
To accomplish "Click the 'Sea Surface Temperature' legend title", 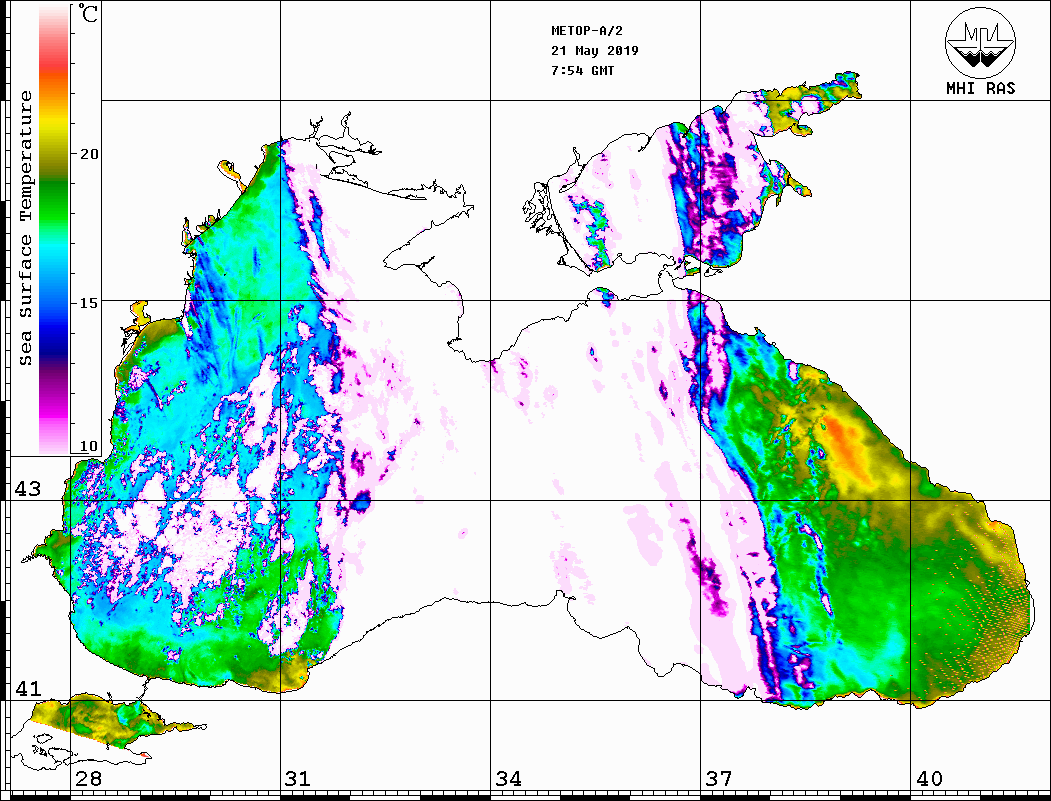I will pyautogui.click(x=26, y=228).
